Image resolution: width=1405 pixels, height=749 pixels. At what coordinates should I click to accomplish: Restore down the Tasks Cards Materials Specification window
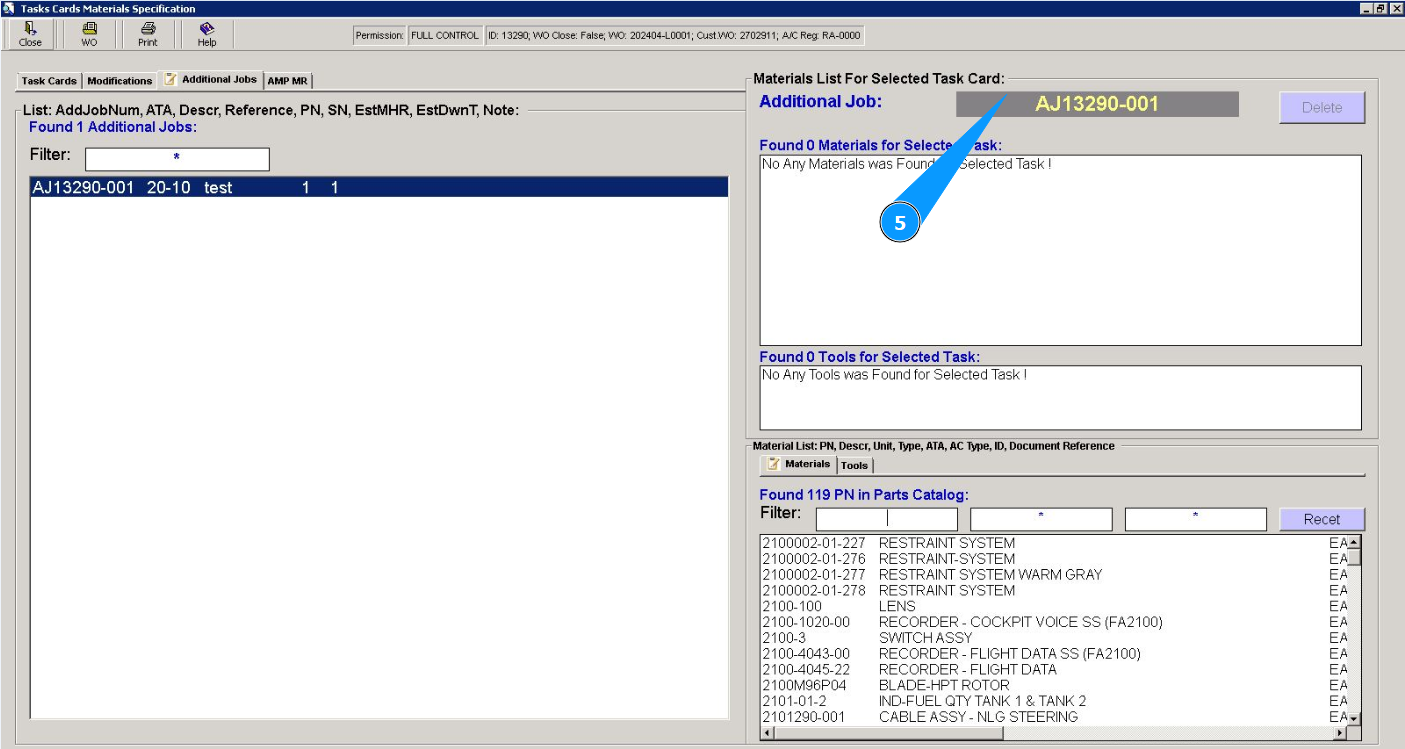1381,8
